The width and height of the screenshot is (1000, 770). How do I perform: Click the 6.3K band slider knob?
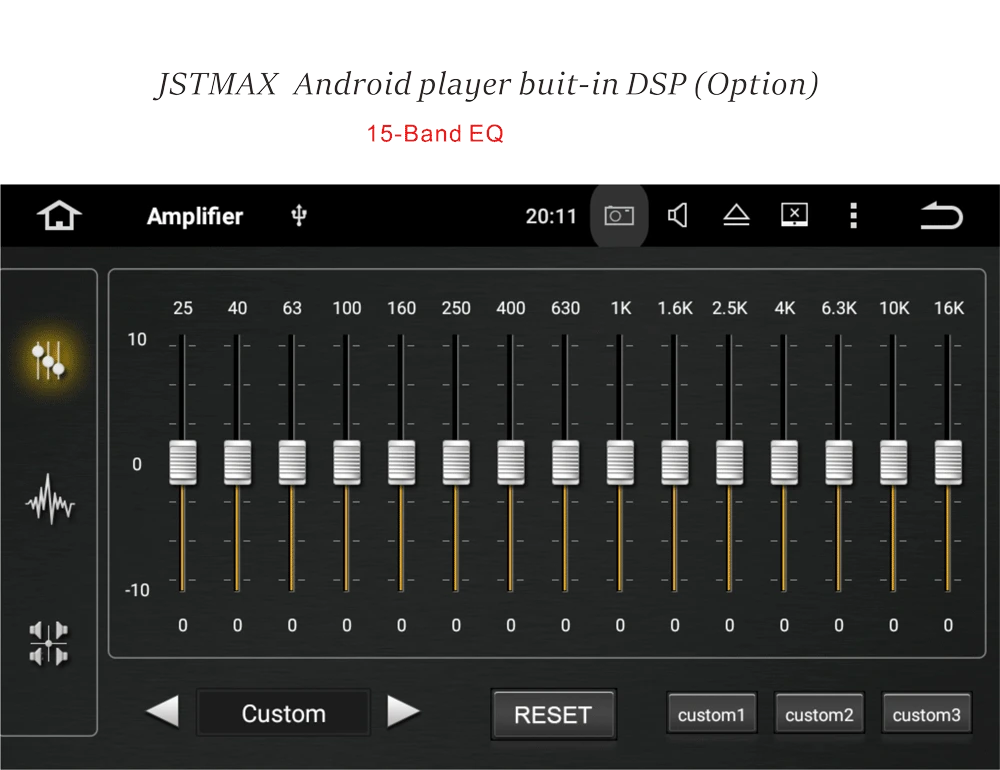click(839, 463)
